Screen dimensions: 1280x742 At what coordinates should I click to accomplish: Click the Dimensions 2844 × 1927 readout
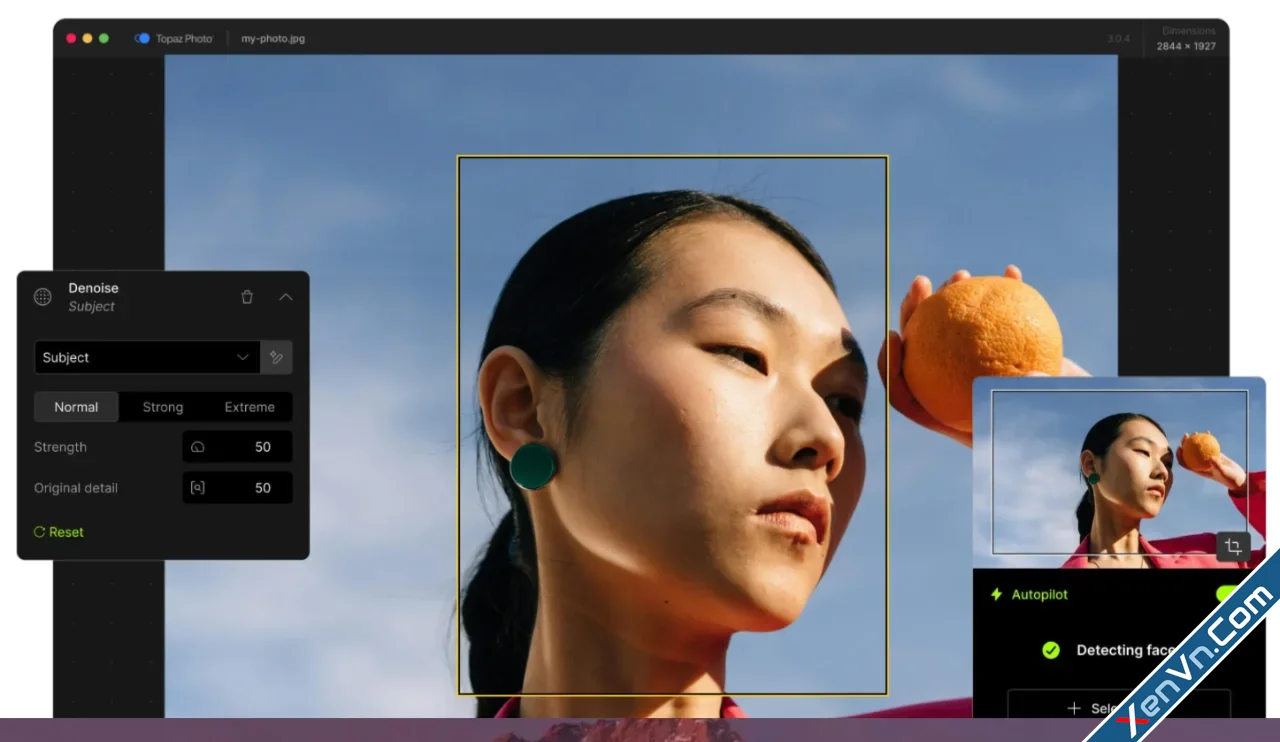click(1187, 39)
